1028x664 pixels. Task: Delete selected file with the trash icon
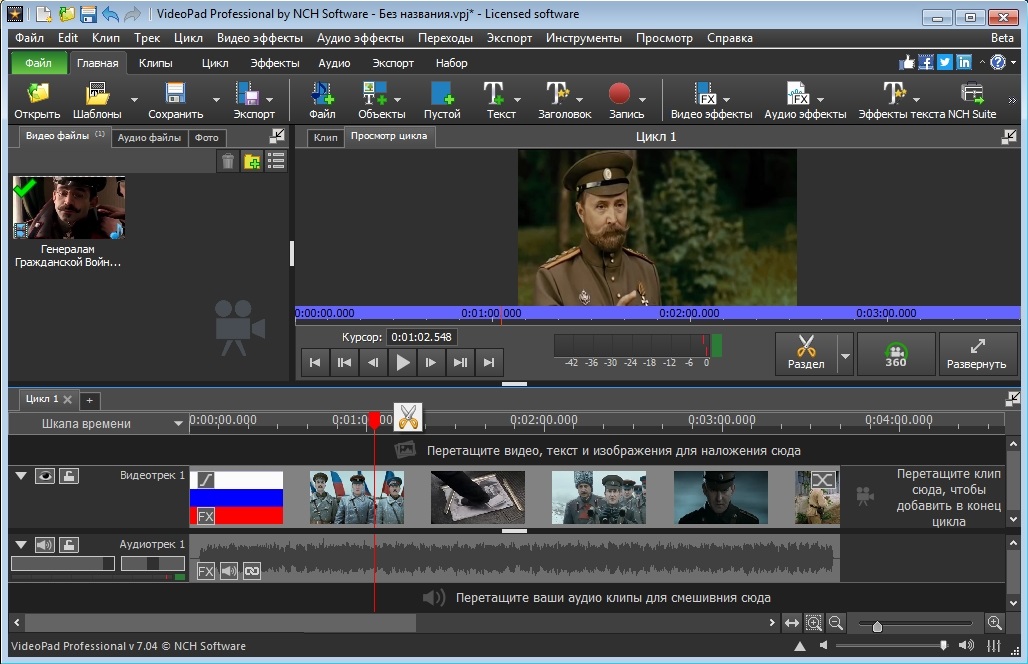[227, 161]
